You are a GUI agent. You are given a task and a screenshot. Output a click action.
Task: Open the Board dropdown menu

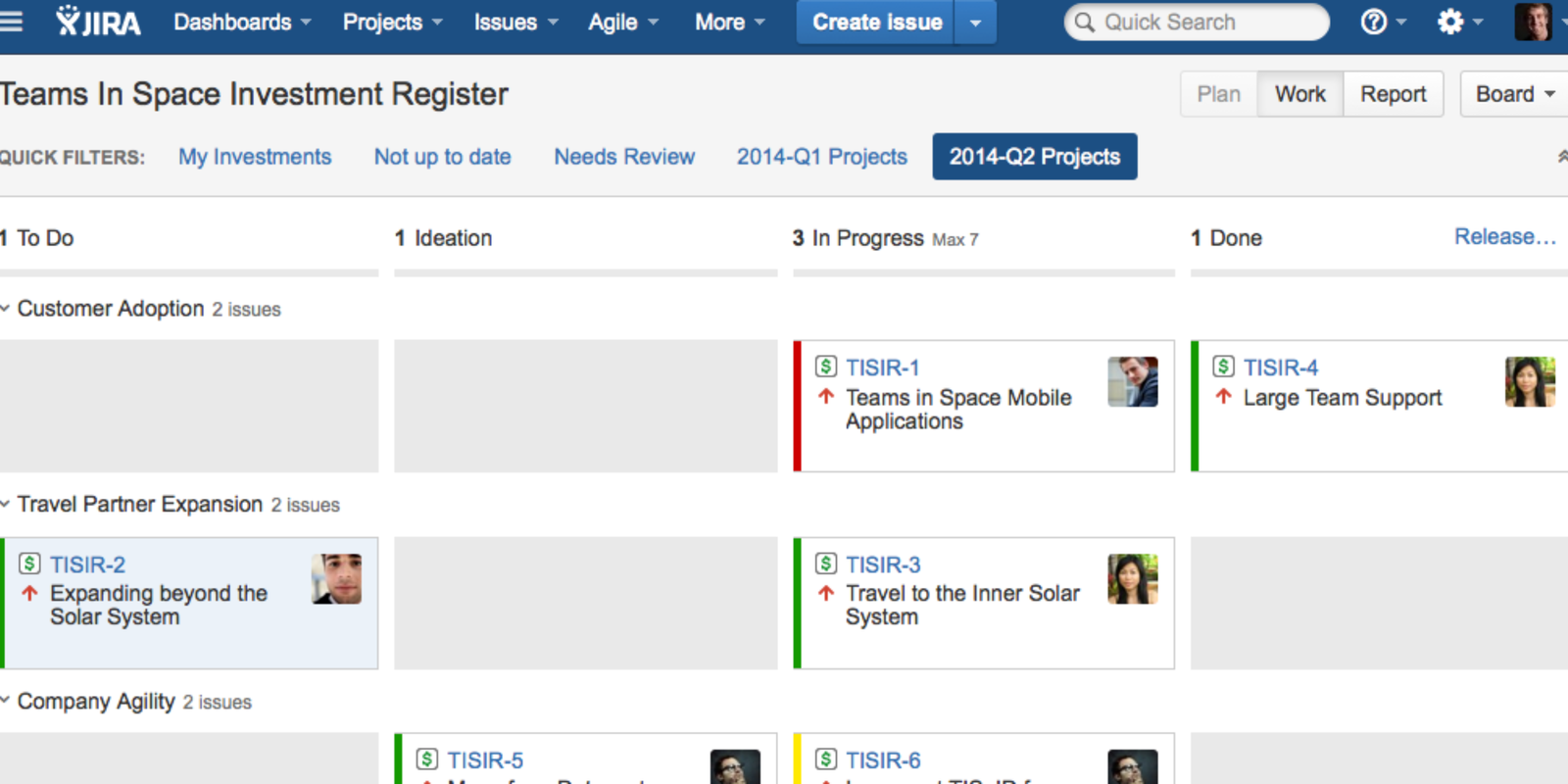pyautogui.click(x=1514, y=94)
